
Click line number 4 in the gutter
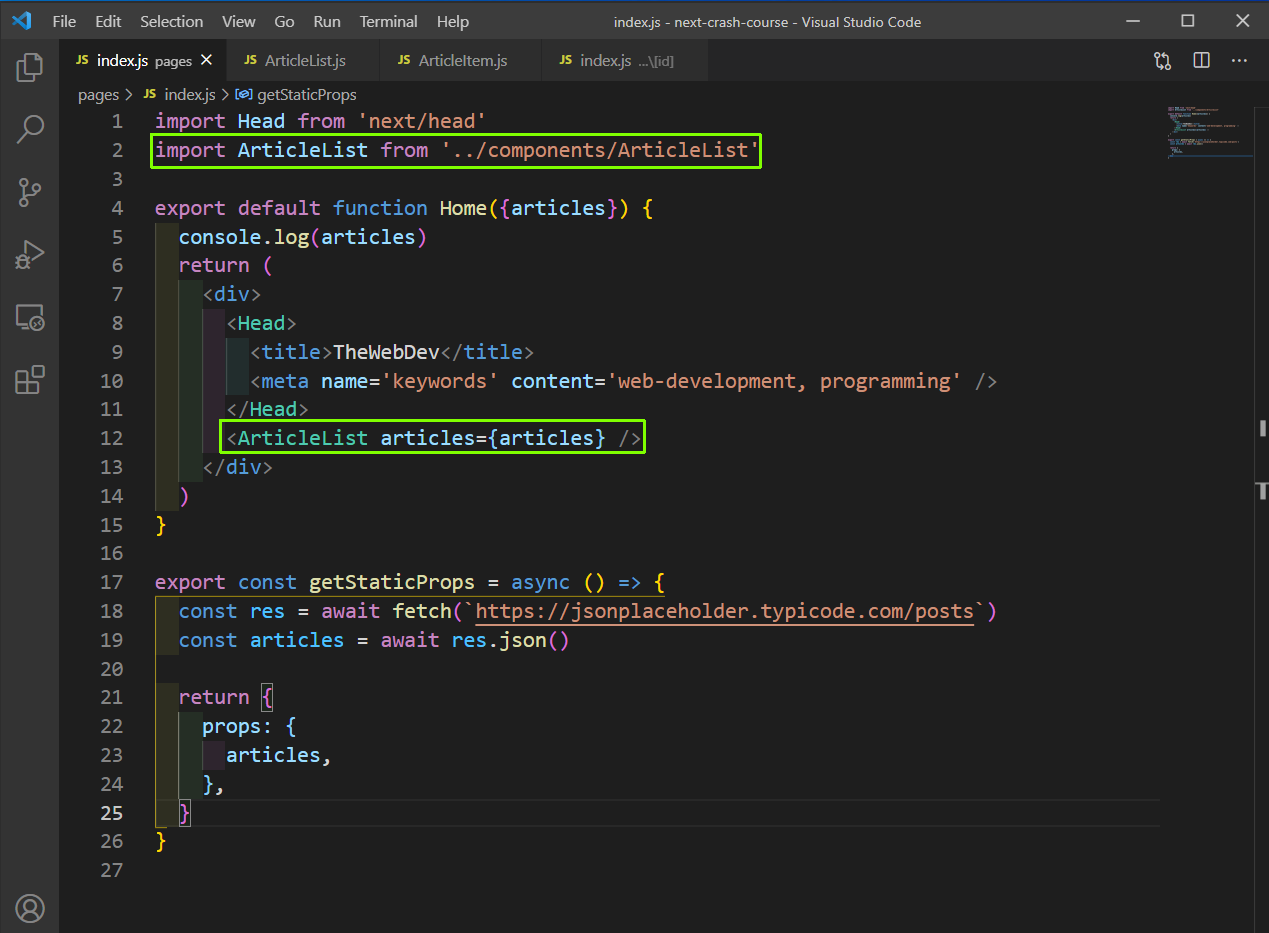116,208
